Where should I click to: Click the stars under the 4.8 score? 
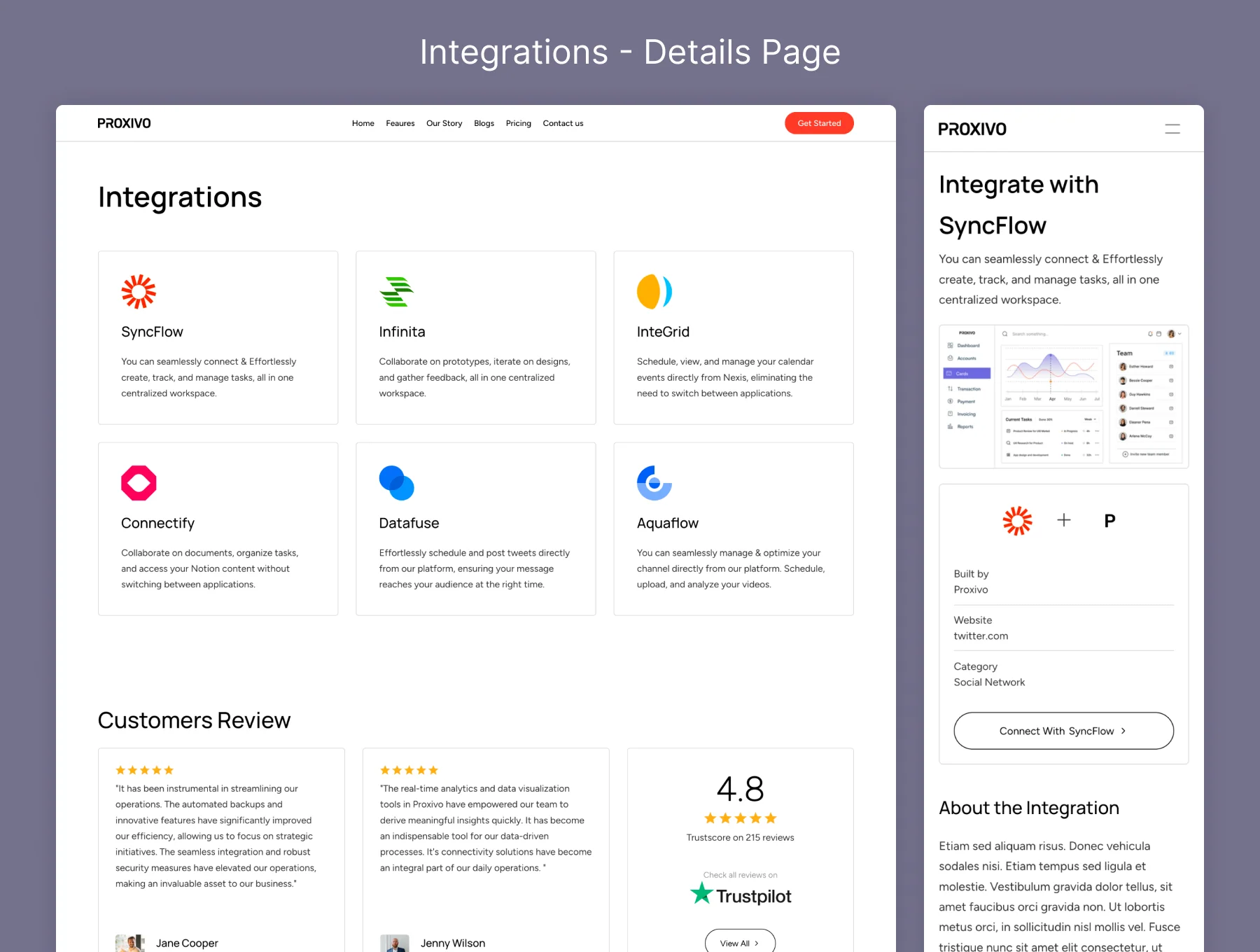point(740,818)
